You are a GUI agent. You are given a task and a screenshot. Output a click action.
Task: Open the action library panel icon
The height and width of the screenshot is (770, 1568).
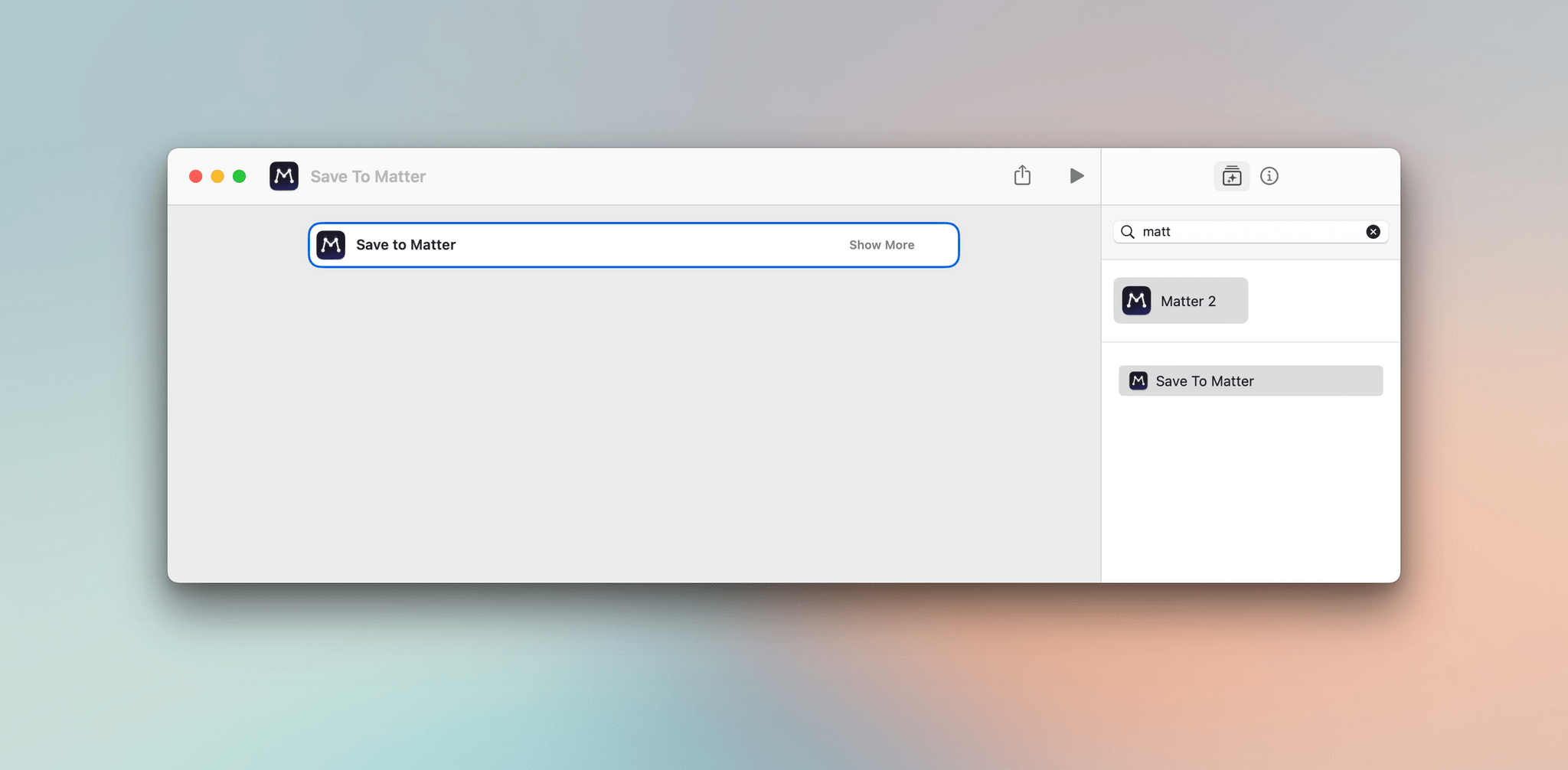point(1231,176)
